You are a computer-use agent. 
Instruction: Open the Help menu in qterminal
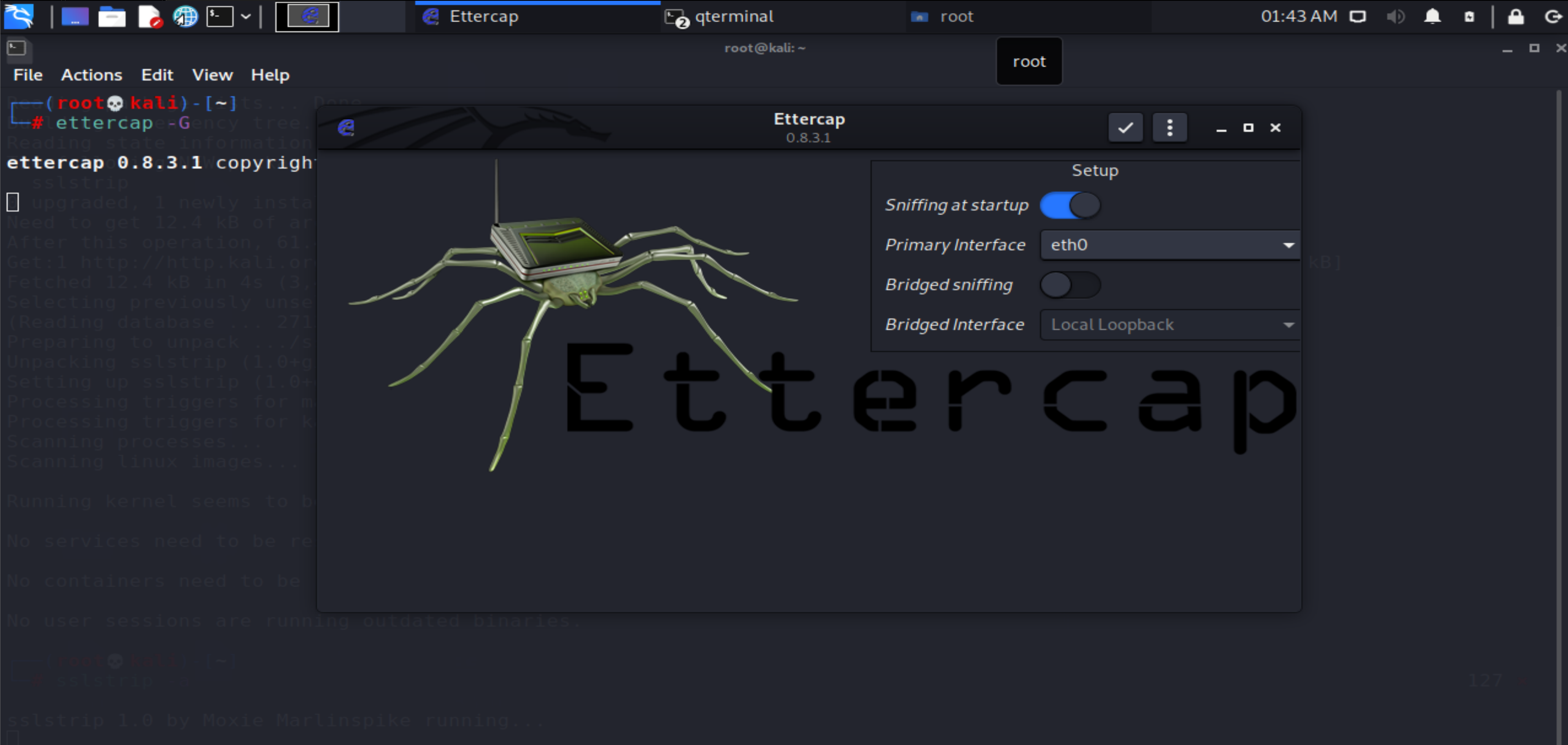(270, 75)
